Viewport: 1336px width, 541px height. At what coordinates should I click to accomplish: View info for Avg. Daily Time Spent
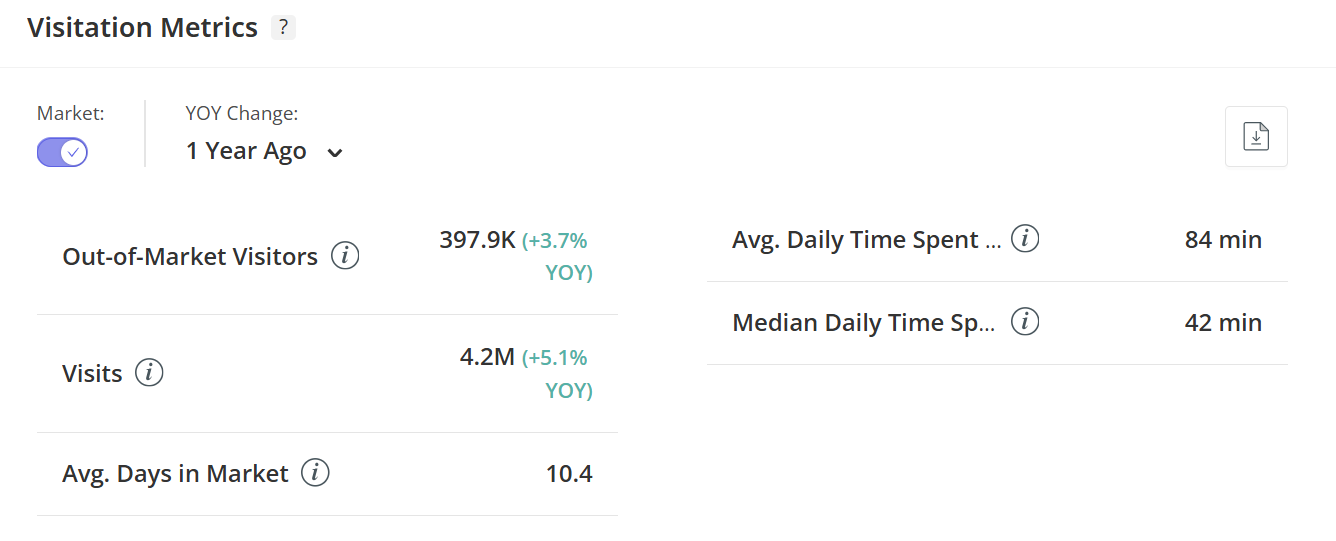[x=1025, y=240]
